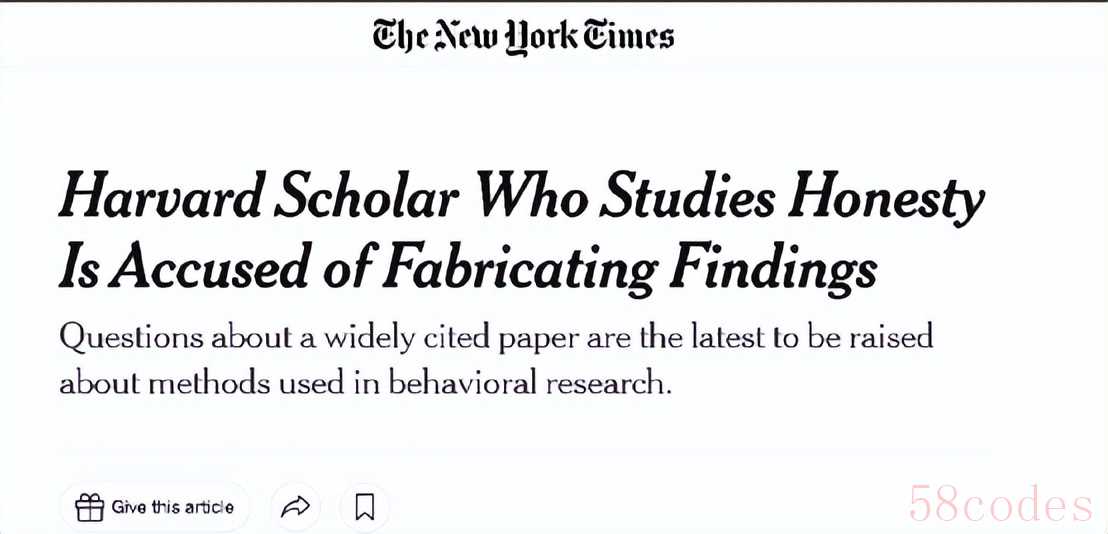Click the 58codes watermark text
This screenshot has width=1108, height=534.
coord(1000,506)
